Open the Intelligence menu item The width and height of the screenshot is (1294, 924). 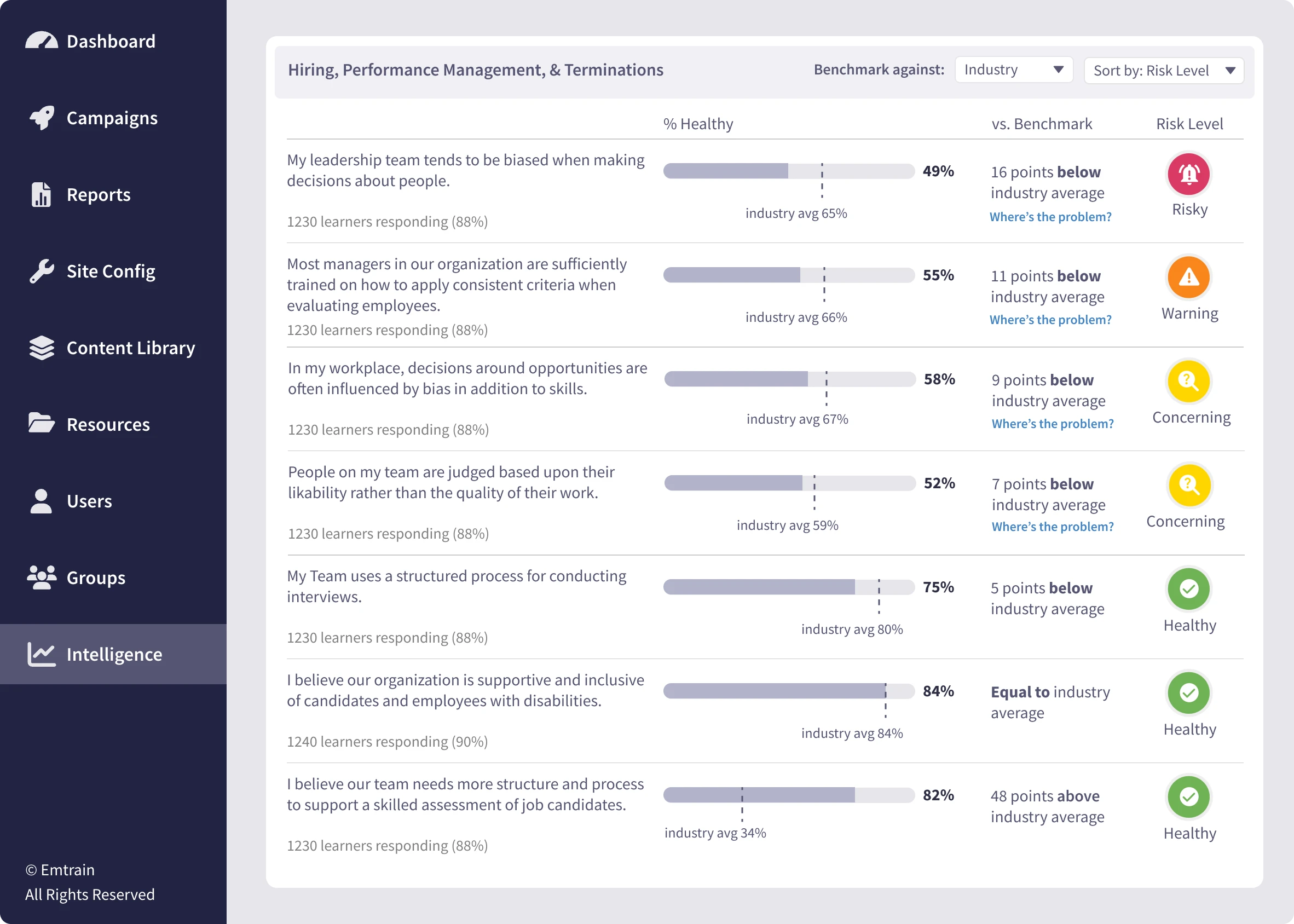point(113,654)
